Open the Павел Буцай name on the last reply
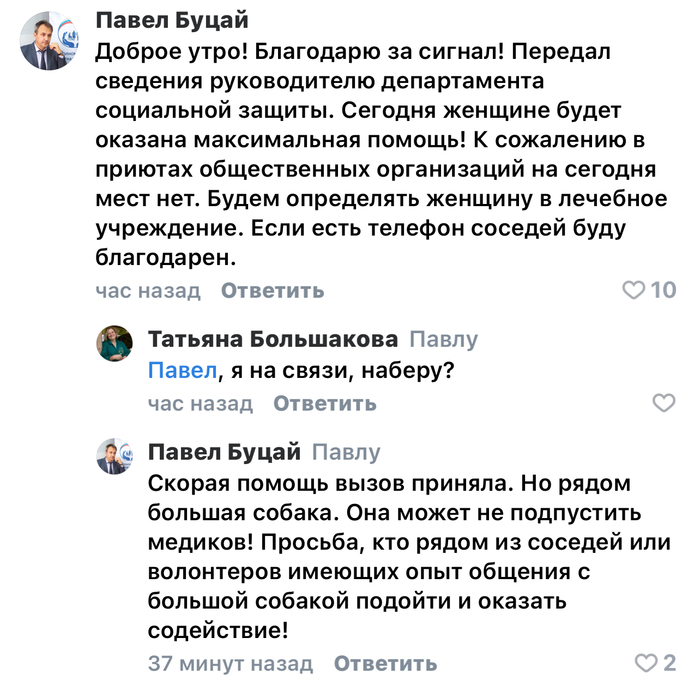This screenshot has height=686, width=700. (224, 453)
